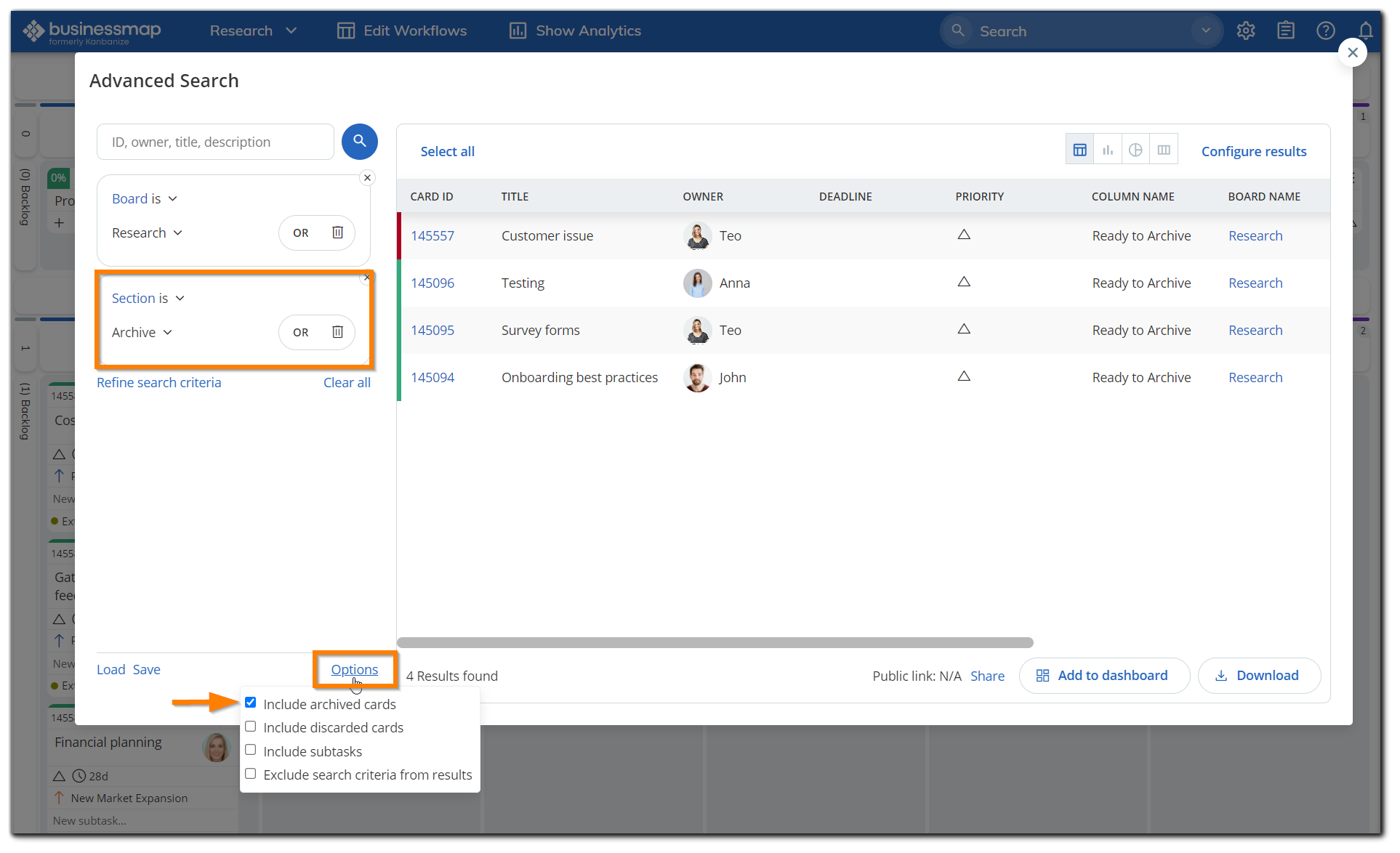The width and height of the screenshot is (1400, 853).
Task: Click the notifications bell icon
Action: [1365, 31]
